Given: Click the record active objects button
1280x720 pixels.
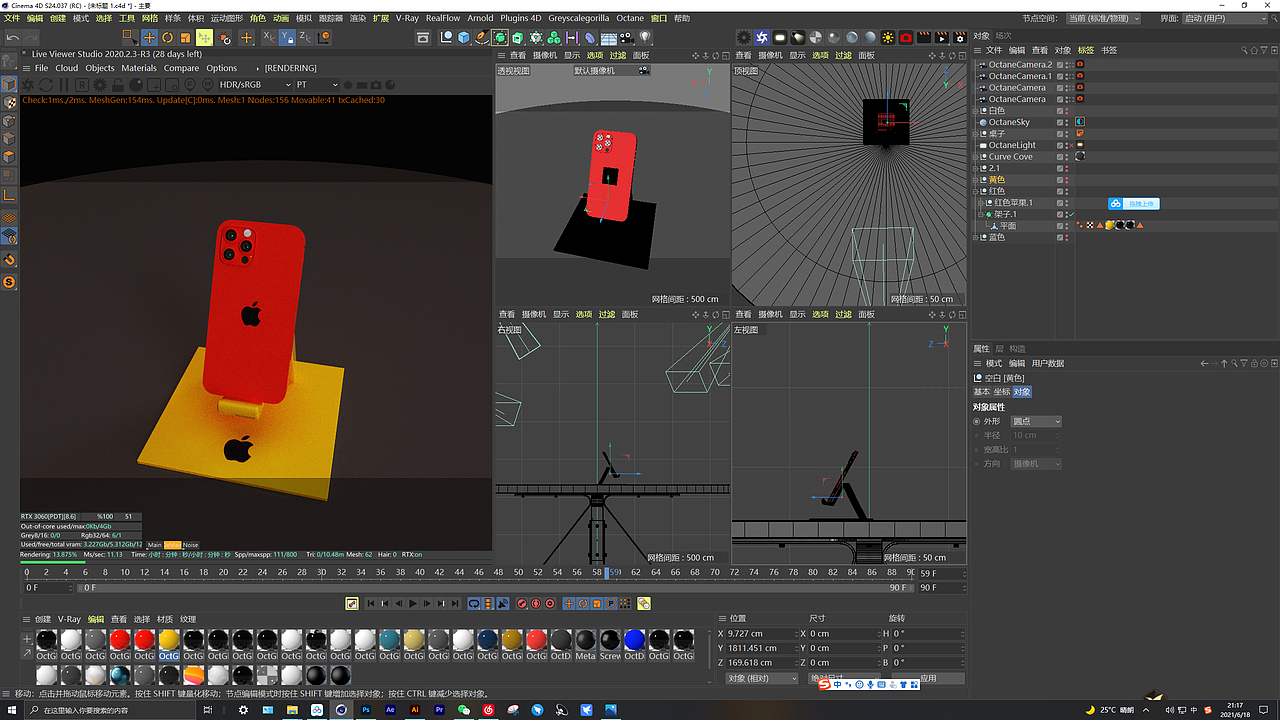Looking at the screenshot, I should (521, 604).
